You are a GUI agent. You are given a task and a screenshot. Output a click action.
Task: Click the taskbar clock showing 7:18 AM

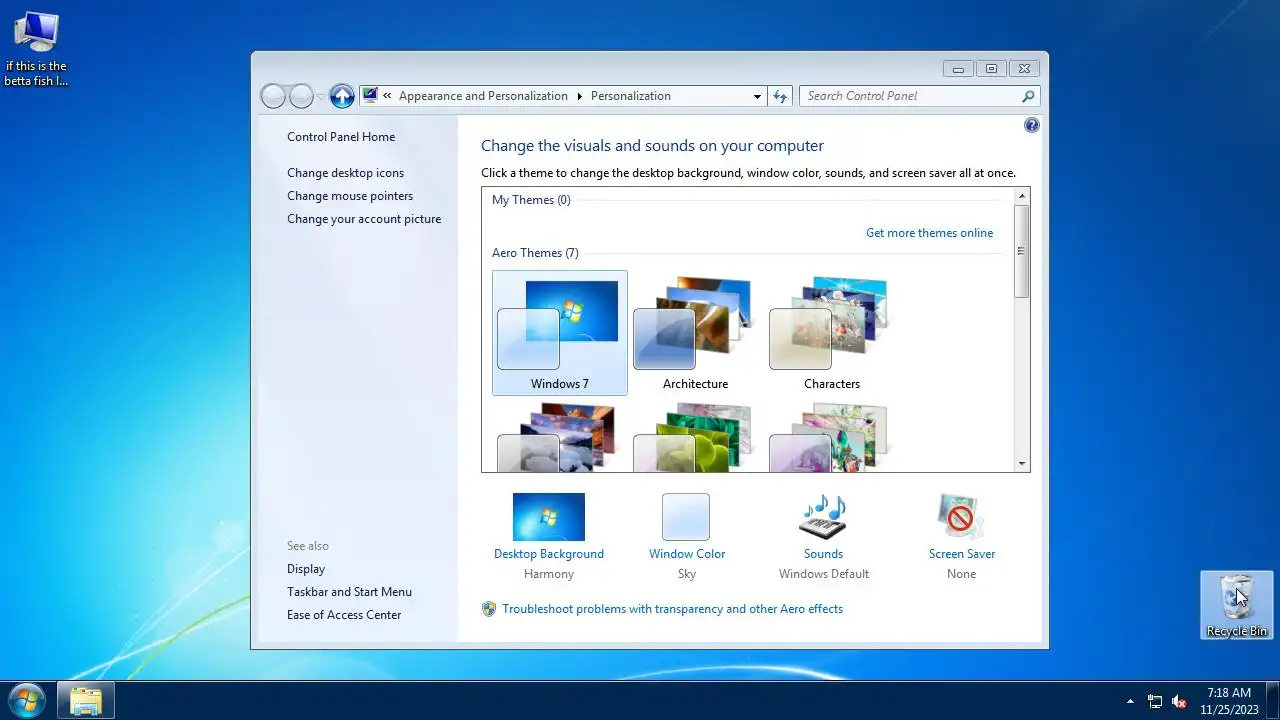coord(1229,701)
